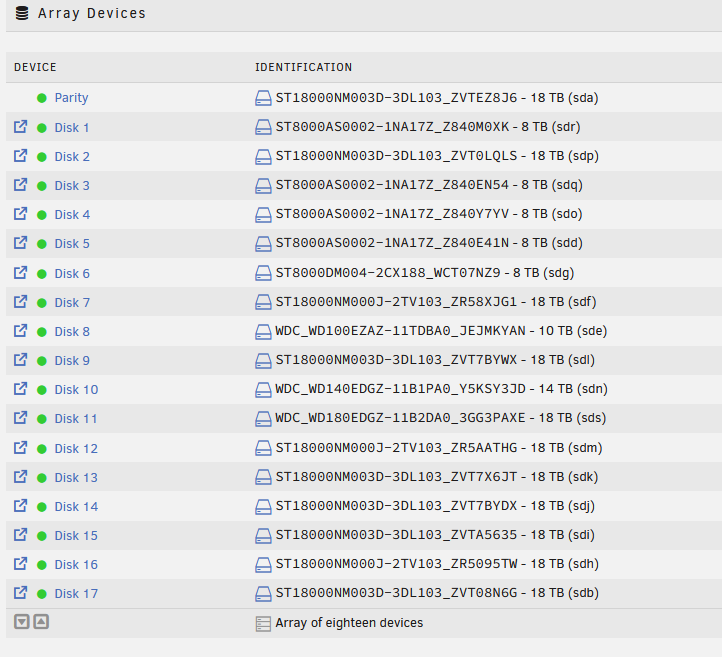This screenshot has width=722, height=657.
Task: Open Disk 6 browse icon
Action: click(x=20, y=273)
